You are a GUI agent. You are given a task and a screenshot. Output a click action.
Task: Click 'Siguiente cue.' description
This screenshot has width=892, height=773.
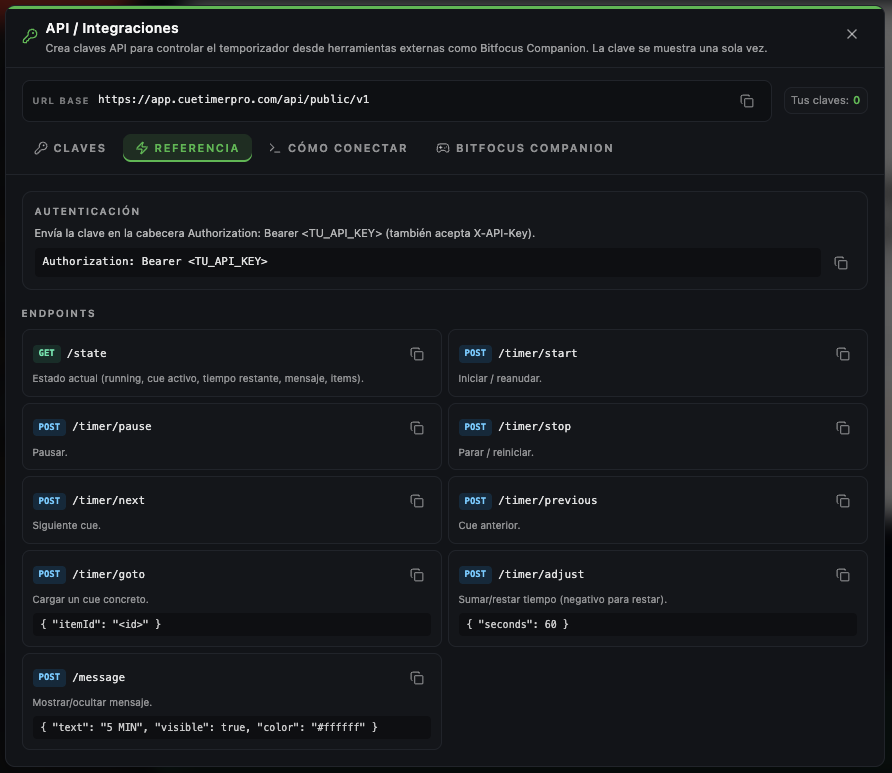[67, 526]
